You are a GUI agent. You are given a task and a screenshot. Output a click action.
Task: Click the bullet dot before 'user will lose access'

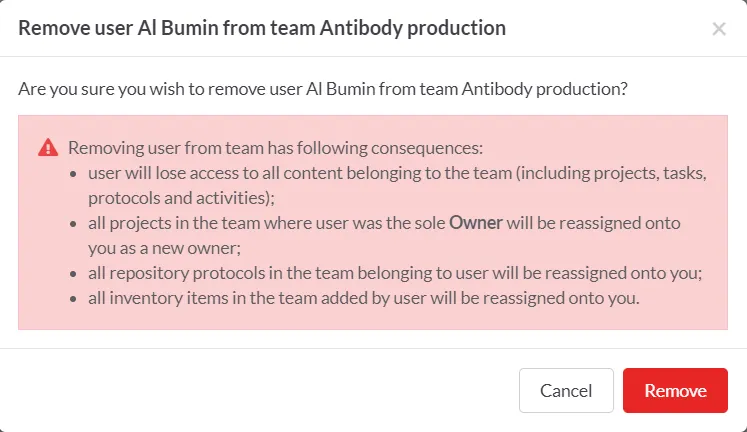click(76, 172)
